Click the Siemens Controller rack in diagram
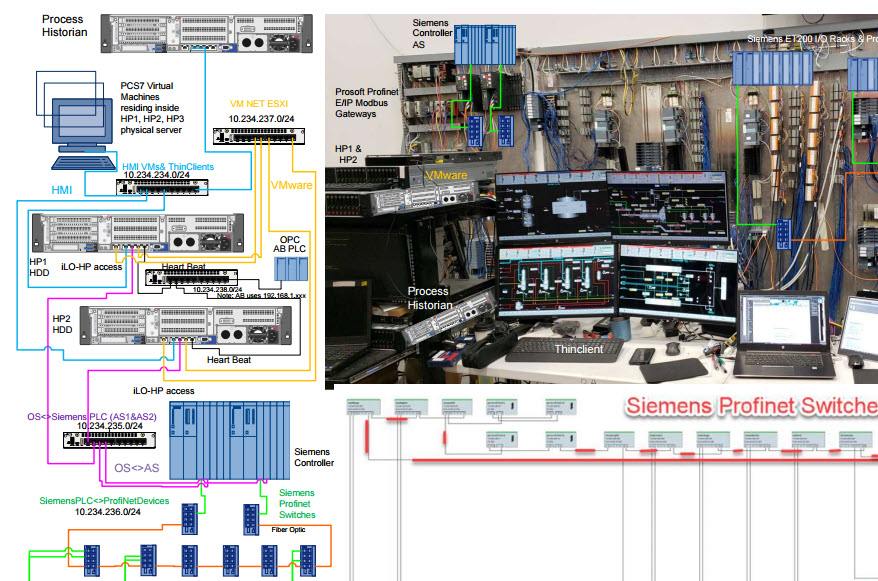The height and width of the screenshot is (581, 878). pyautogui.click(x=231, y=440)
